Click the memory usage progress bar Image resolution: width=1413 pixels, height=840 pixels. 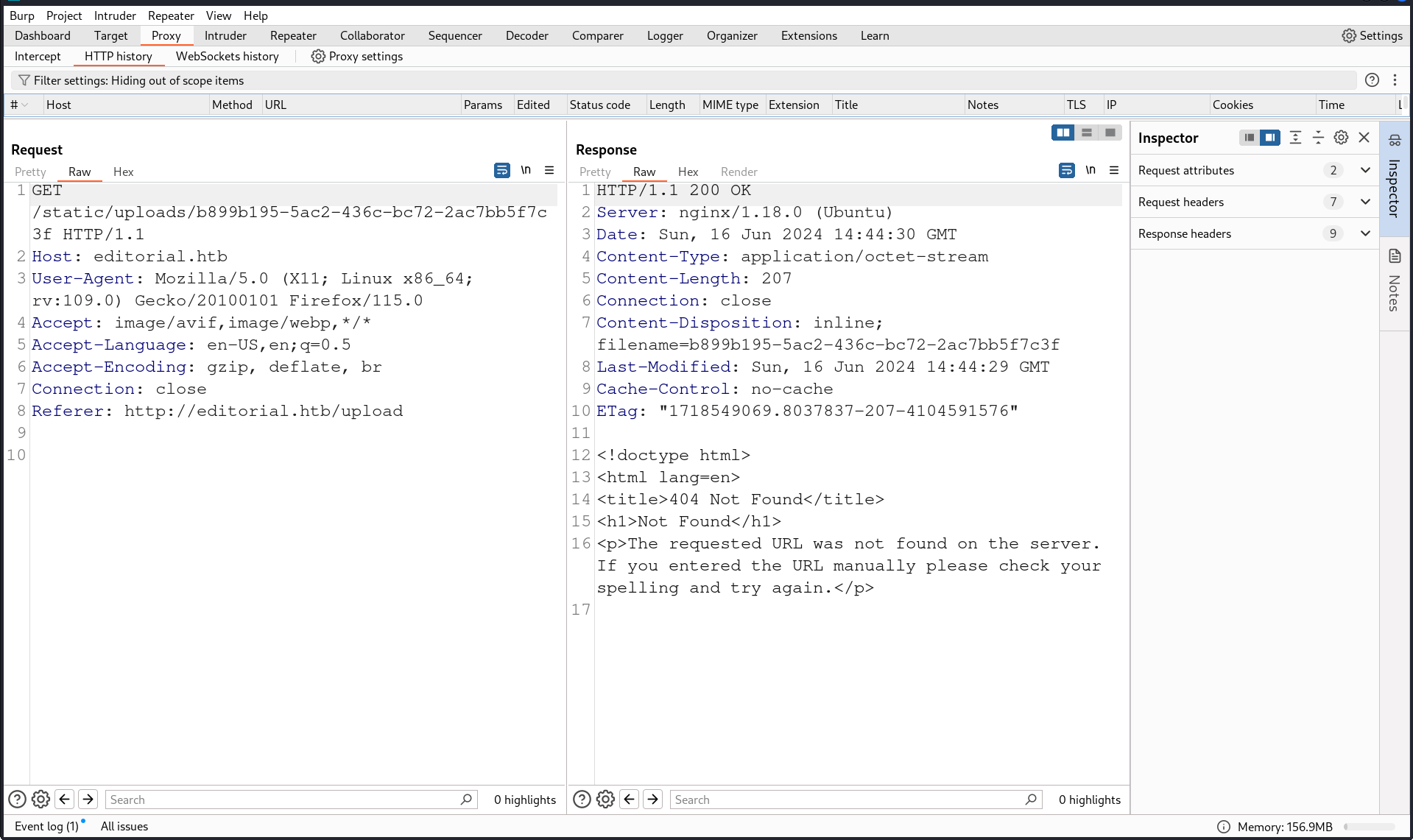(1370, 827)
